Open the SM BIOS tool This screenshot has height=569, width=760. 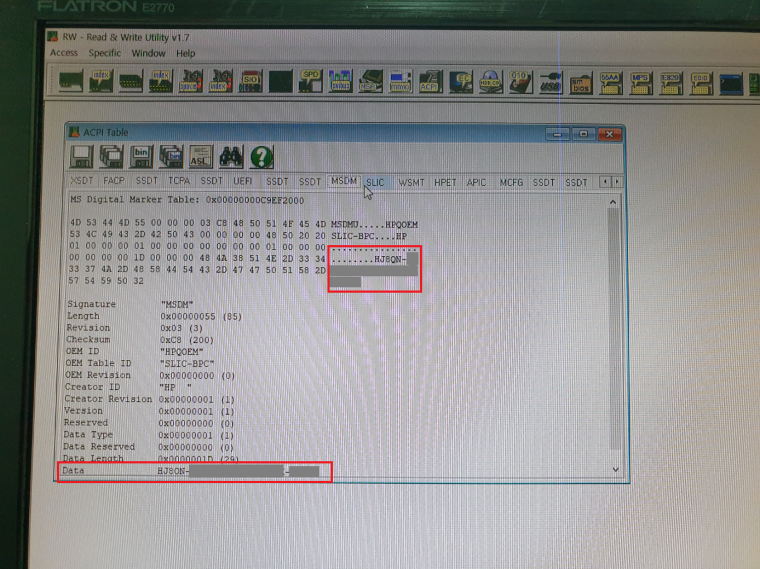(x=581, y=82)
